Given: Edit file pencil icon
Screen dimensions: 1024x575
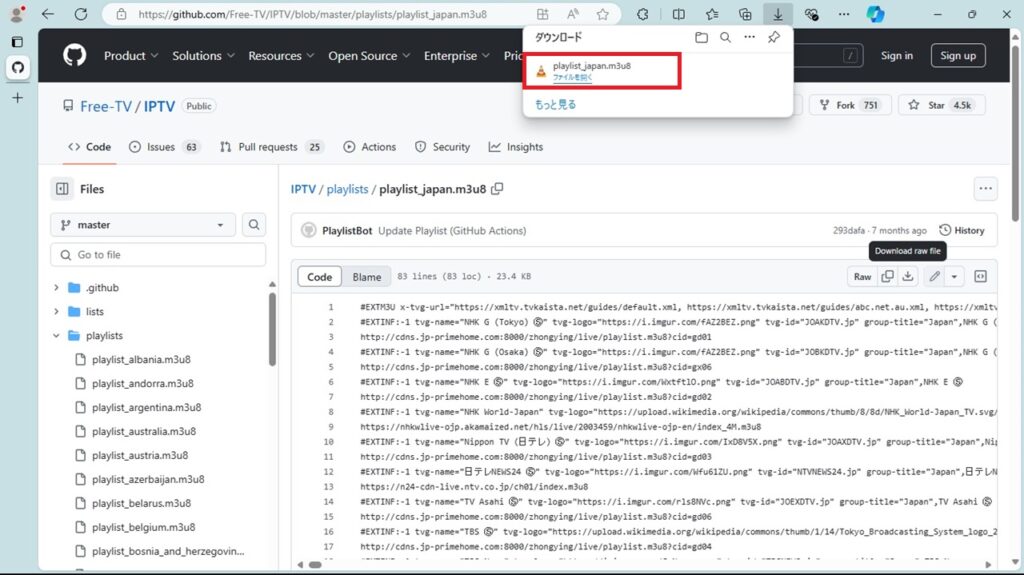Looking at the screenshot, I should [935, 276].
